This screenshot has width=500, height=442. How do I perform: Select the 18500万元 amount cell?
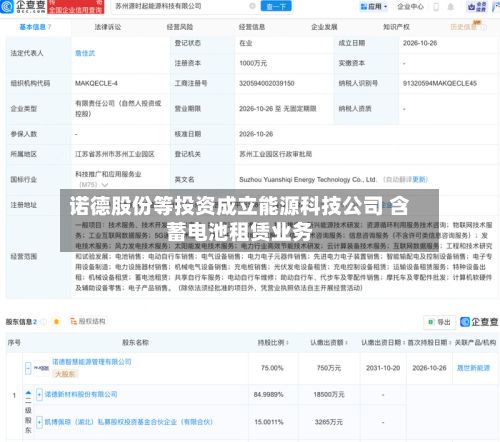(x=329, y=395)
